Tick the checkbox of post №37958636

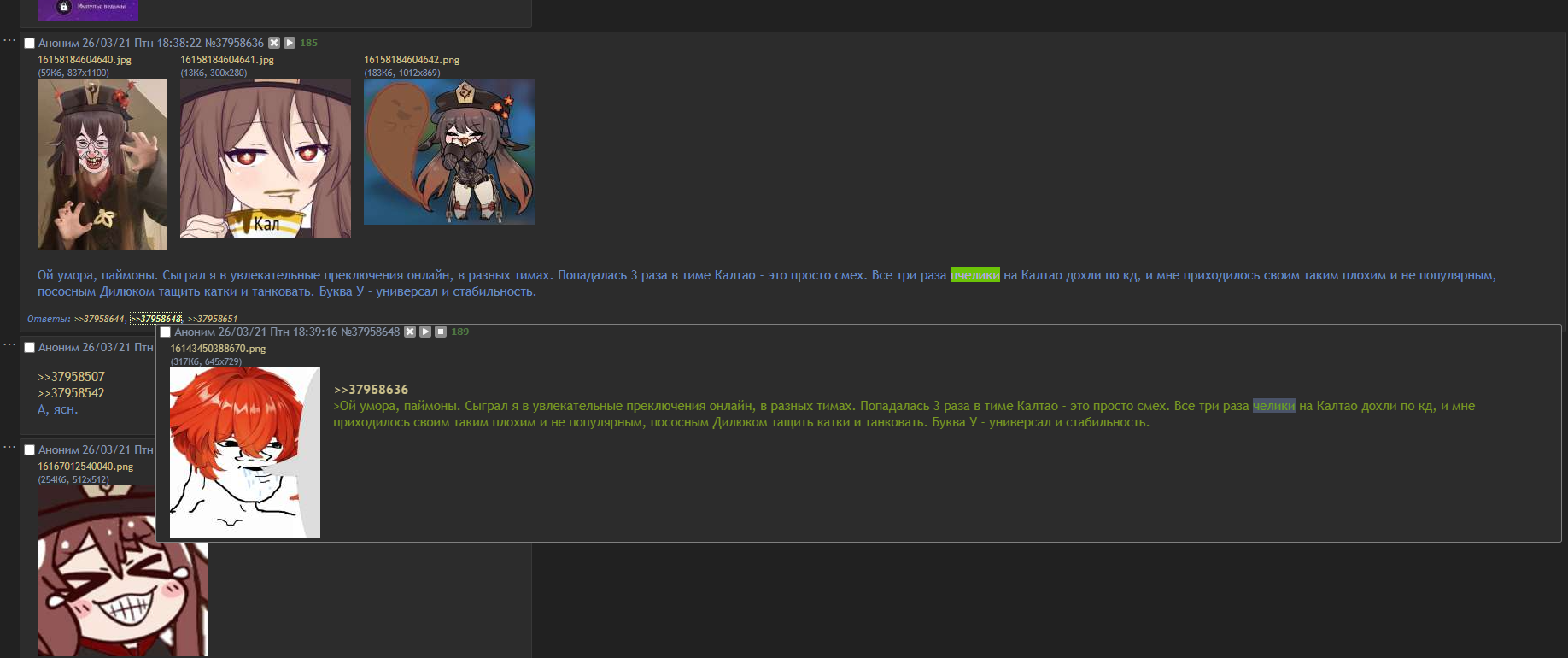click(29, 44)
